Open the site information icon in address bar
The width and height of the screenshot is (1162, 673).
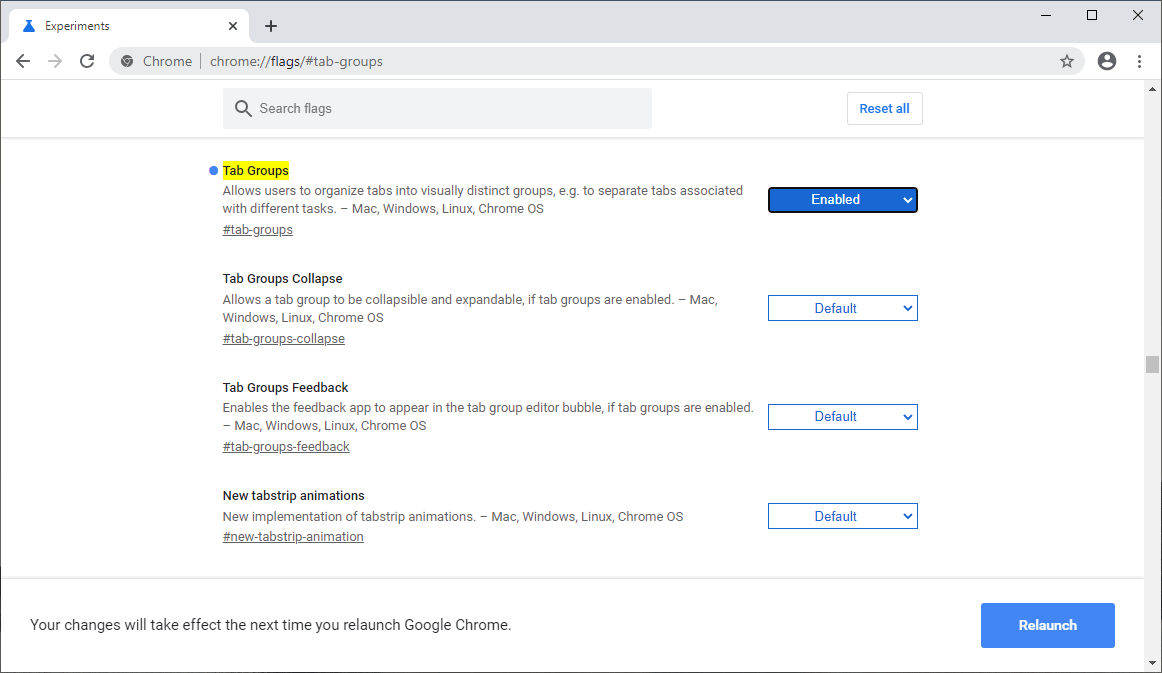tap(126, 61)
